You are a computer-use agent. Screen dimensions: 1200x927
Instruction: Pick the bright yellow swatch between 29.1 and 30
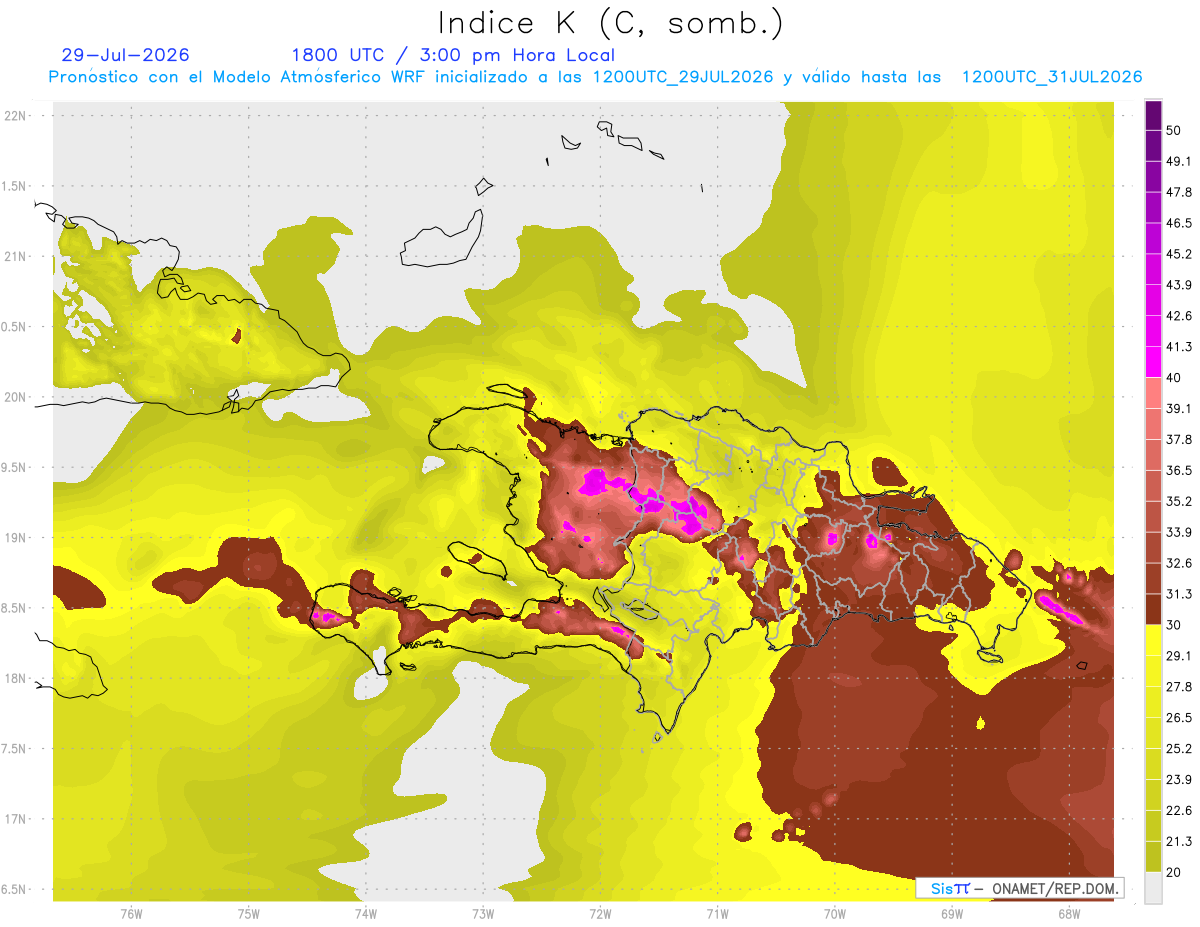click(x=1153, y=640)
